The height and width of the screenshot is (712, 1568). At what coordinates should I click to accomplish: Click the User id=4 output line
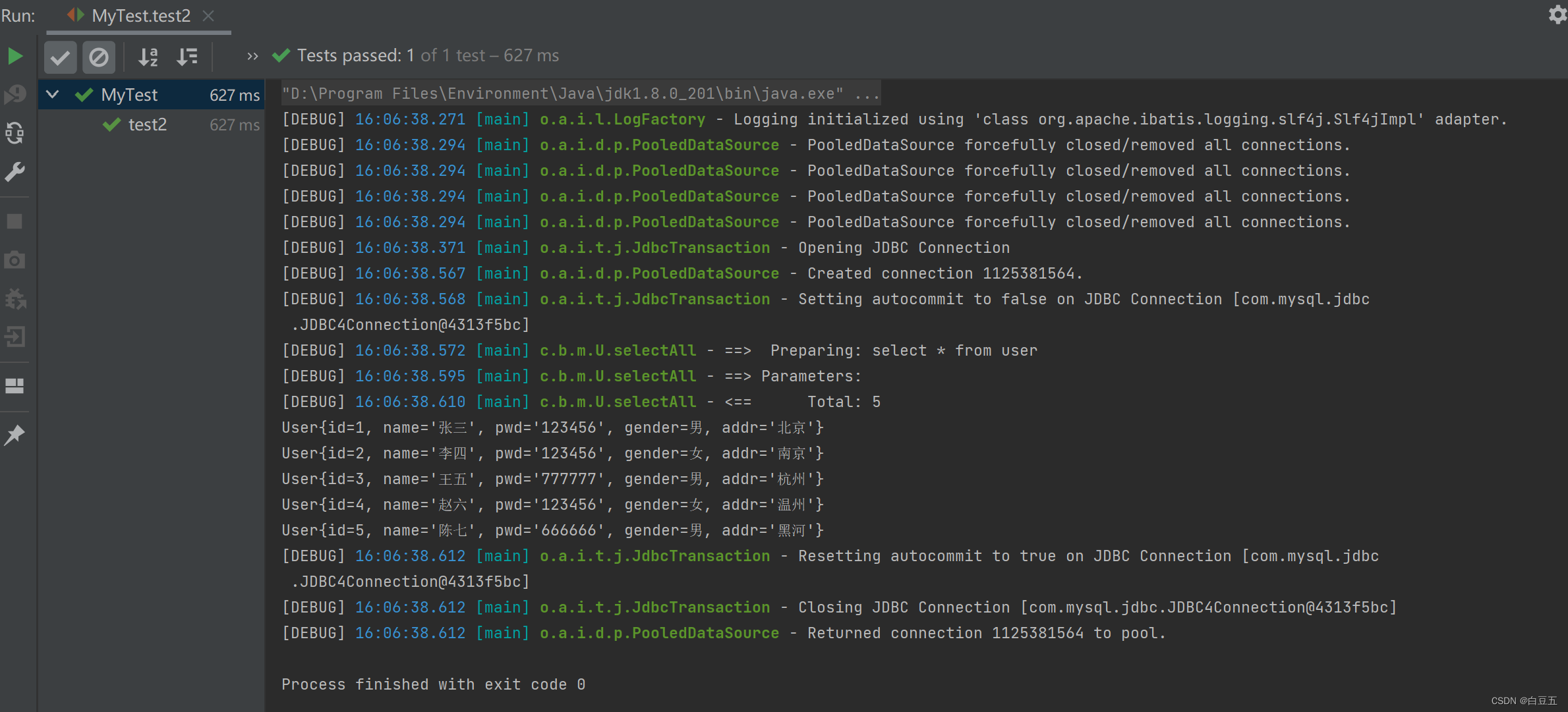coord(552,505)
